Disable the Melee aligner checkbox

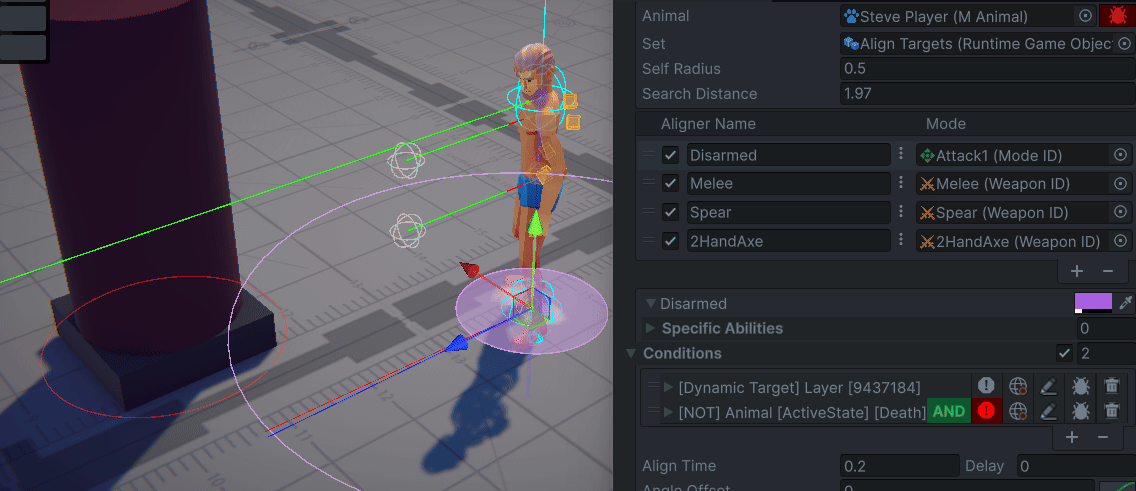(x=670, y=184)
